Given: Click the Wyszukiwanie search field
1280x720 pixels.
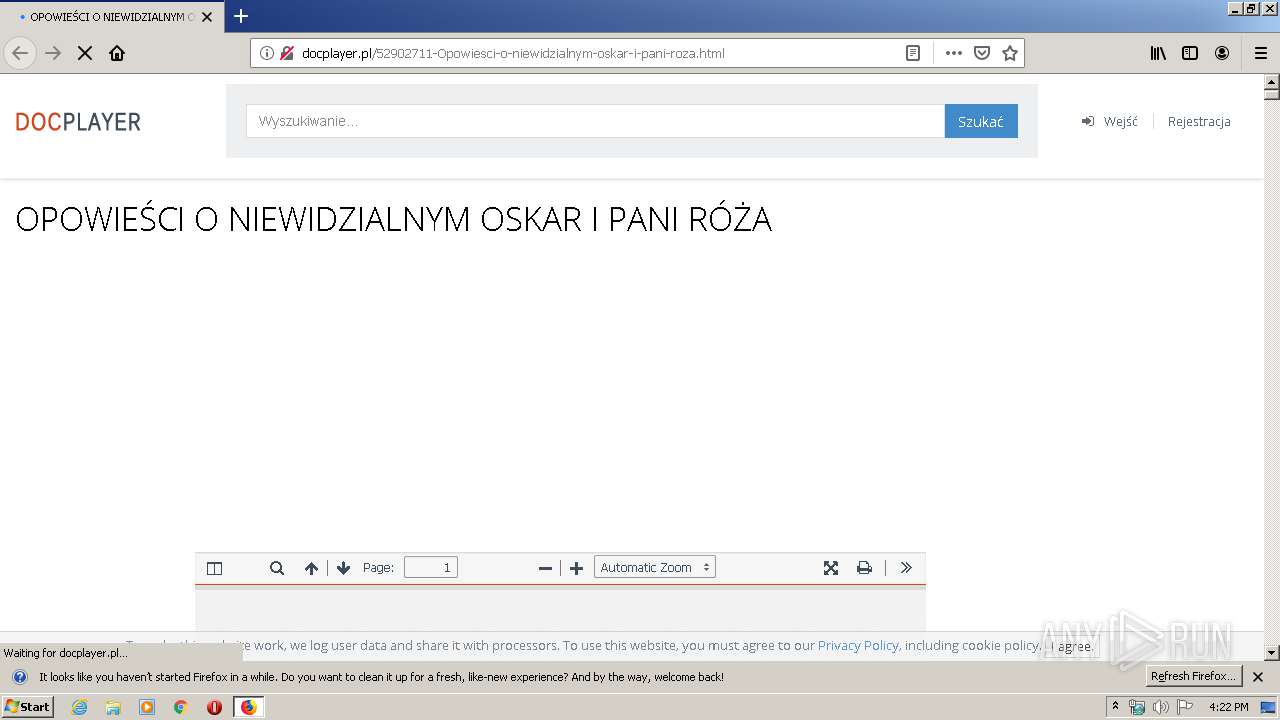Looking at the screenshot, I should click(595, 121).
